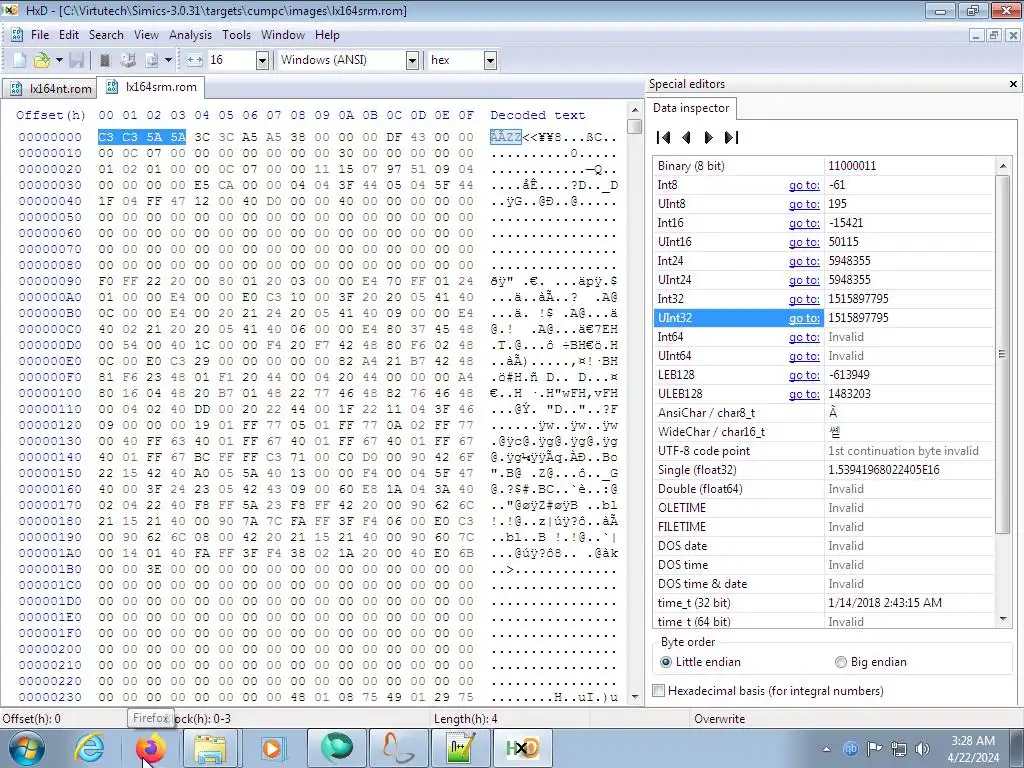Show hidden tray icons arrow
The image size is (1024, 768).
click(826, 749)
